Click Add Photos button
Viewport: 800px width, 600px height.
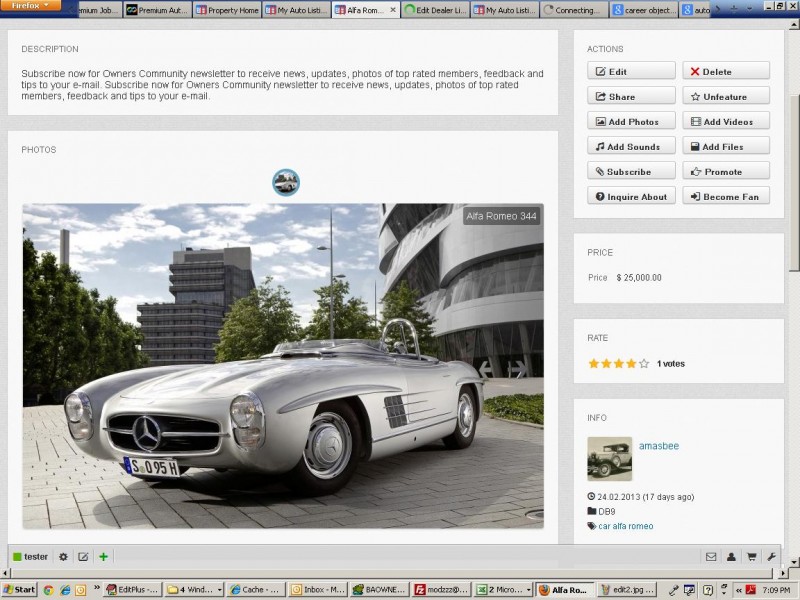(631, 121)
